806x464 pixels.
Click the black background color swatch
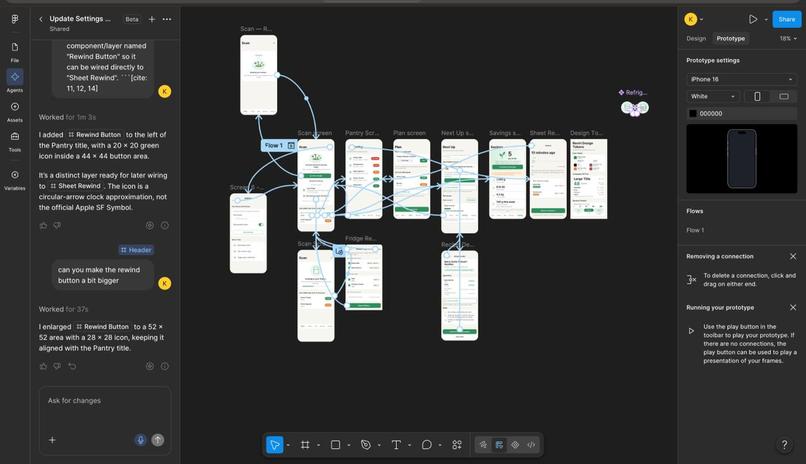click(x=693, y=114)
